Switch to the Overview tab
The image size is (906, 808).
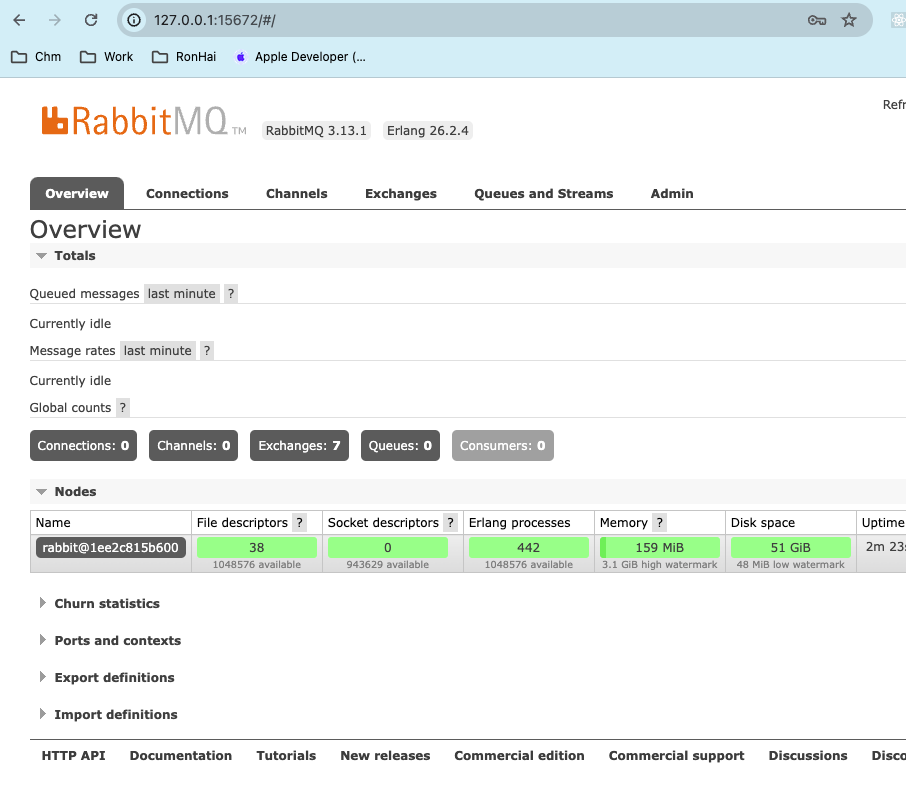point(77,194)
